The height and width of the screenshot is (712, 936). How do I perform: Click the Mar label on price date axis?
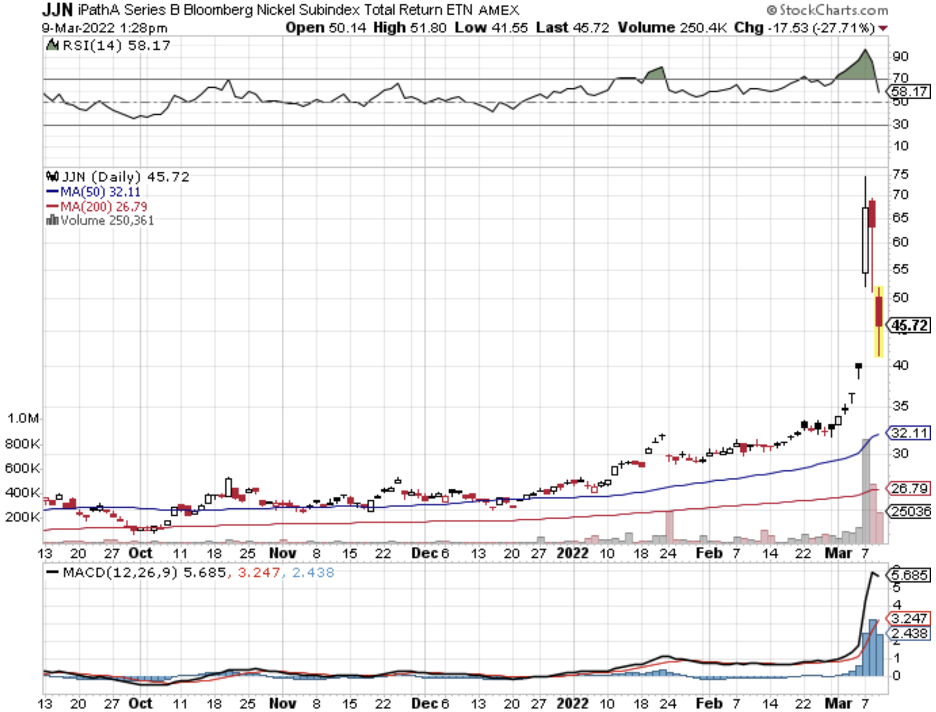coord(838,553)
